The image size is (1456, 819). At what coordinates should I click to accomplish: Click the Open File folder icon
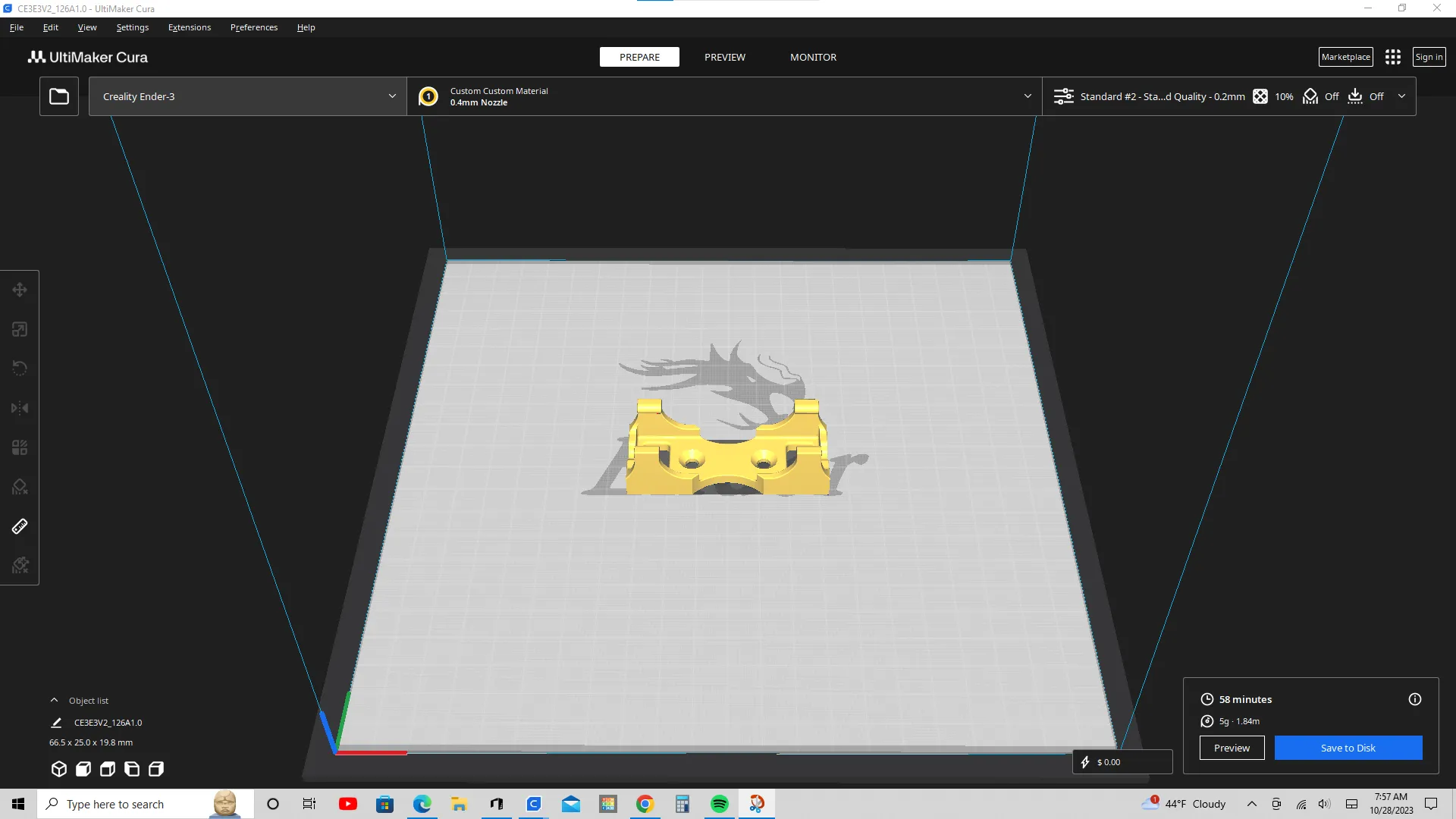(x=59, y=96)
